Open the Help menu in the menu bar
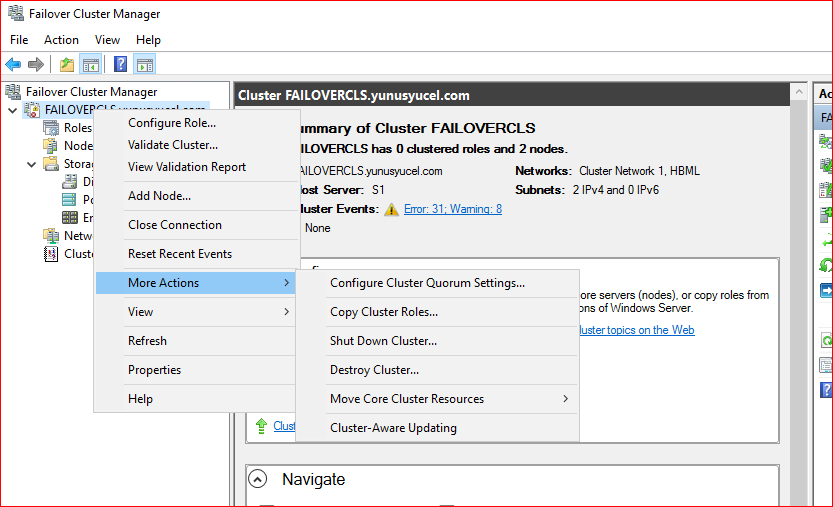 tap(148, 40)
